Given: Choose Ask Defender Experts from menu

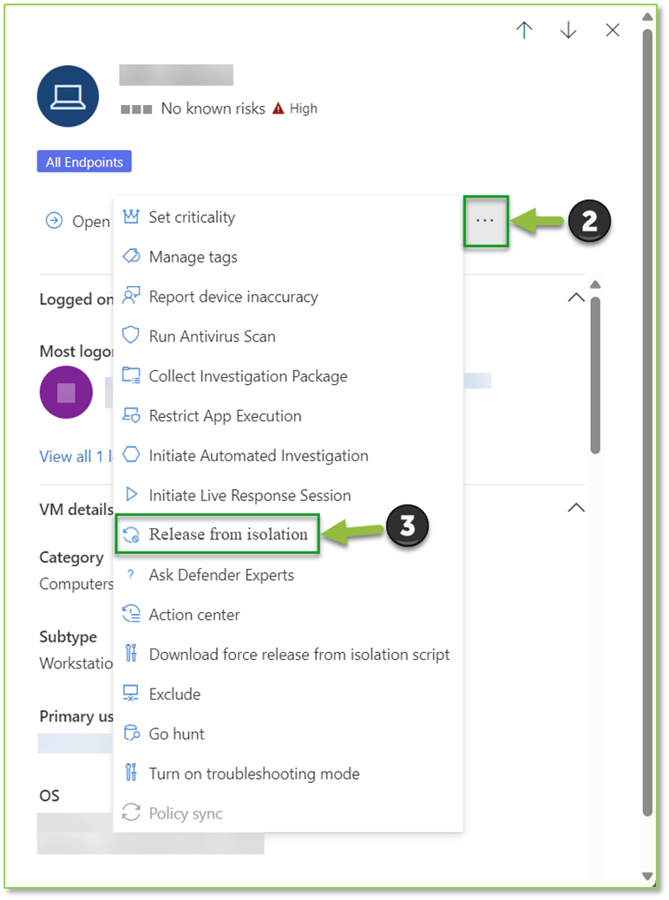Looking at the screenshot, I should pyautogui.click(x=221, y=575).
